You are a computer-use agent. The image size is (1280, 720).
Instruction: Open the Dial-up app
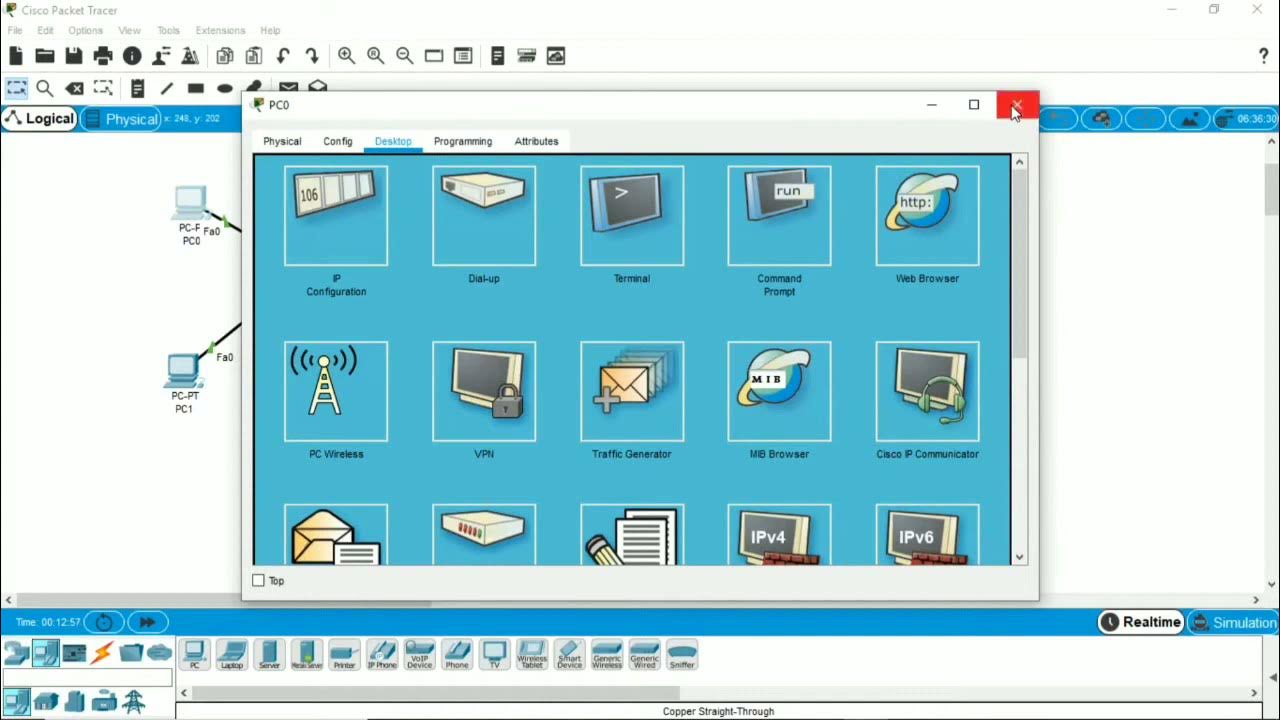[484, 216]
